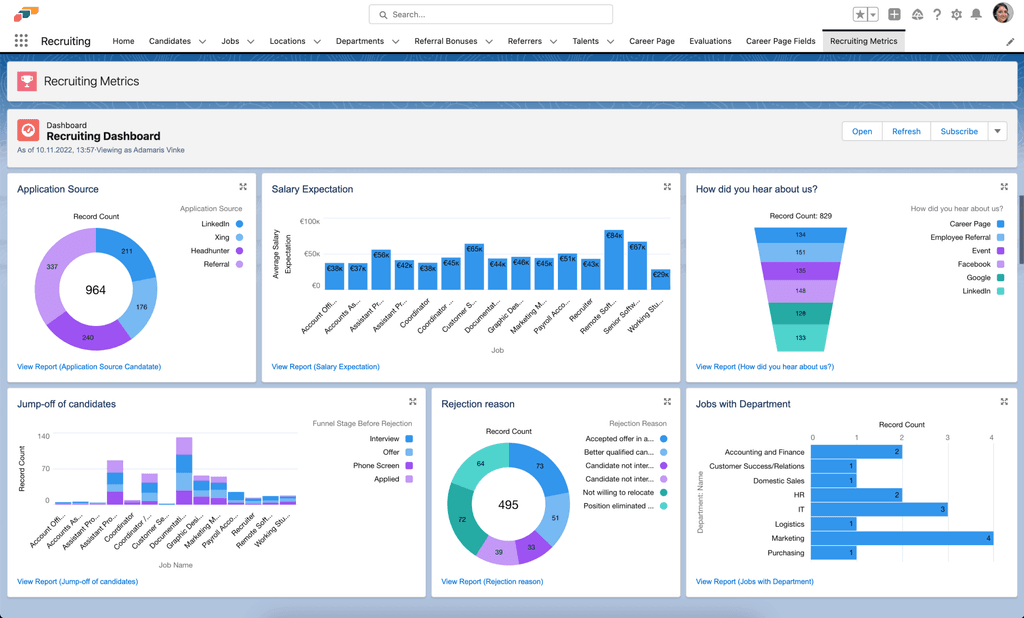Open View Report (Jump-off of candidates) link
1024x618 pixels.
click(x=77, y=581)
